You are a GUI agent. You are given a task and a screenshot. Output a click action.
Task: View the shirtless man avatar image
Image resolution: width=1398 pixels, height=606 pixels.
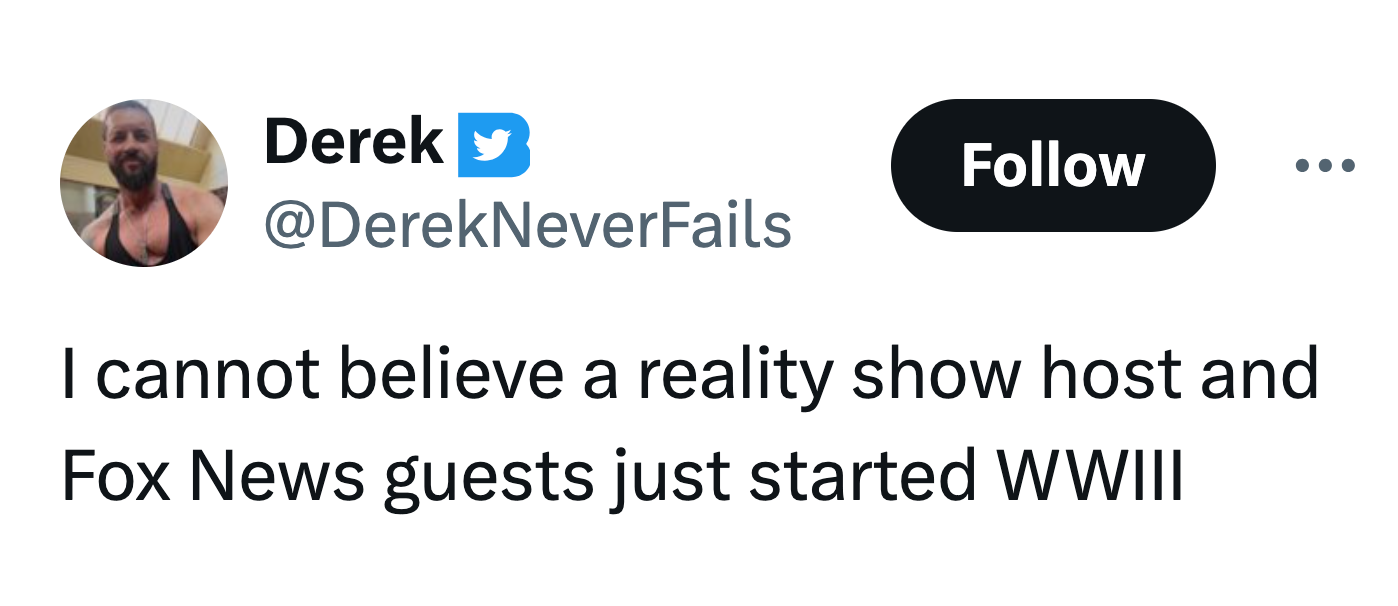(144, 183)
